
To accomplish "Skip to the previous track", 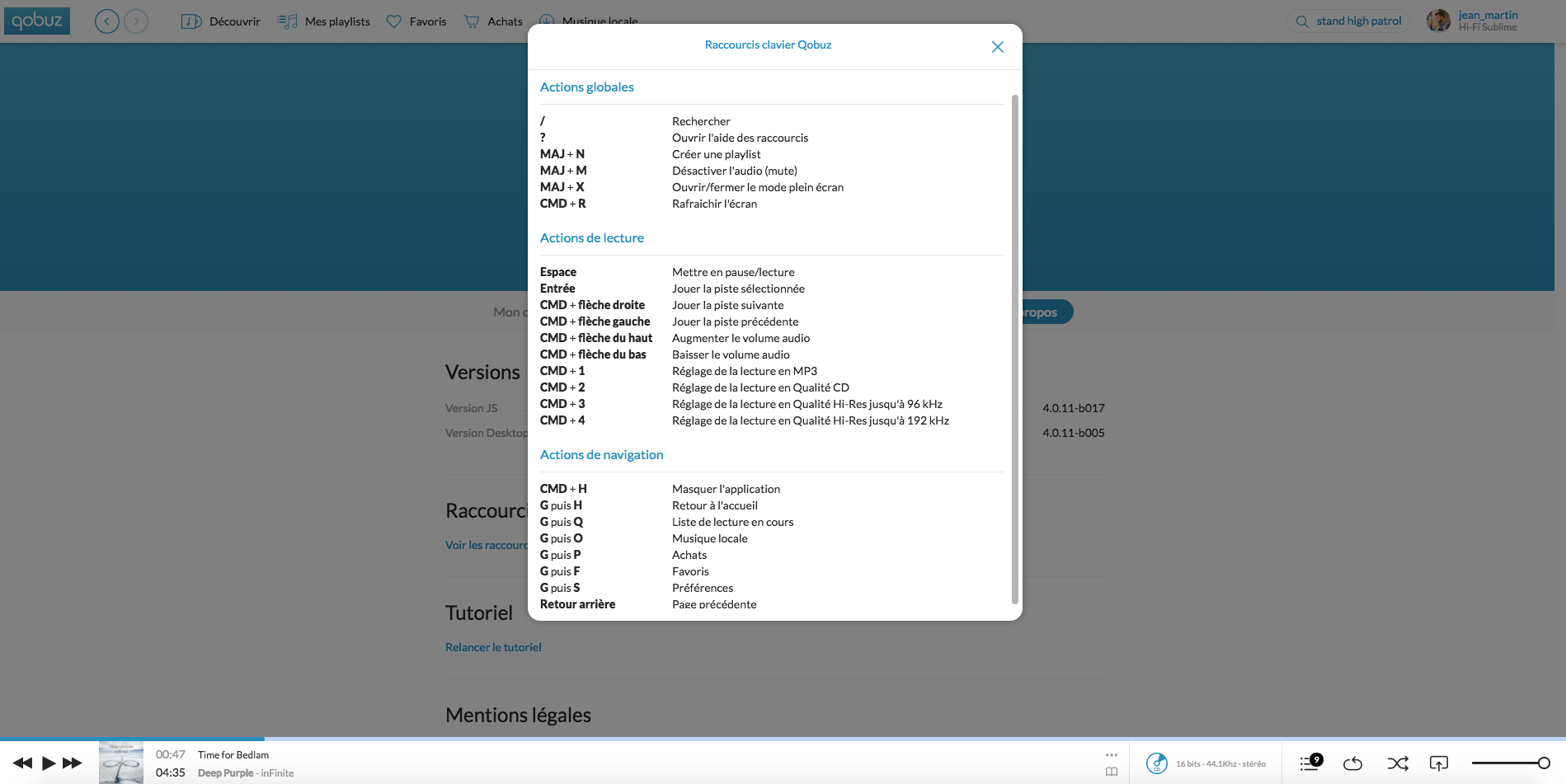I will [x=23, y=763].
